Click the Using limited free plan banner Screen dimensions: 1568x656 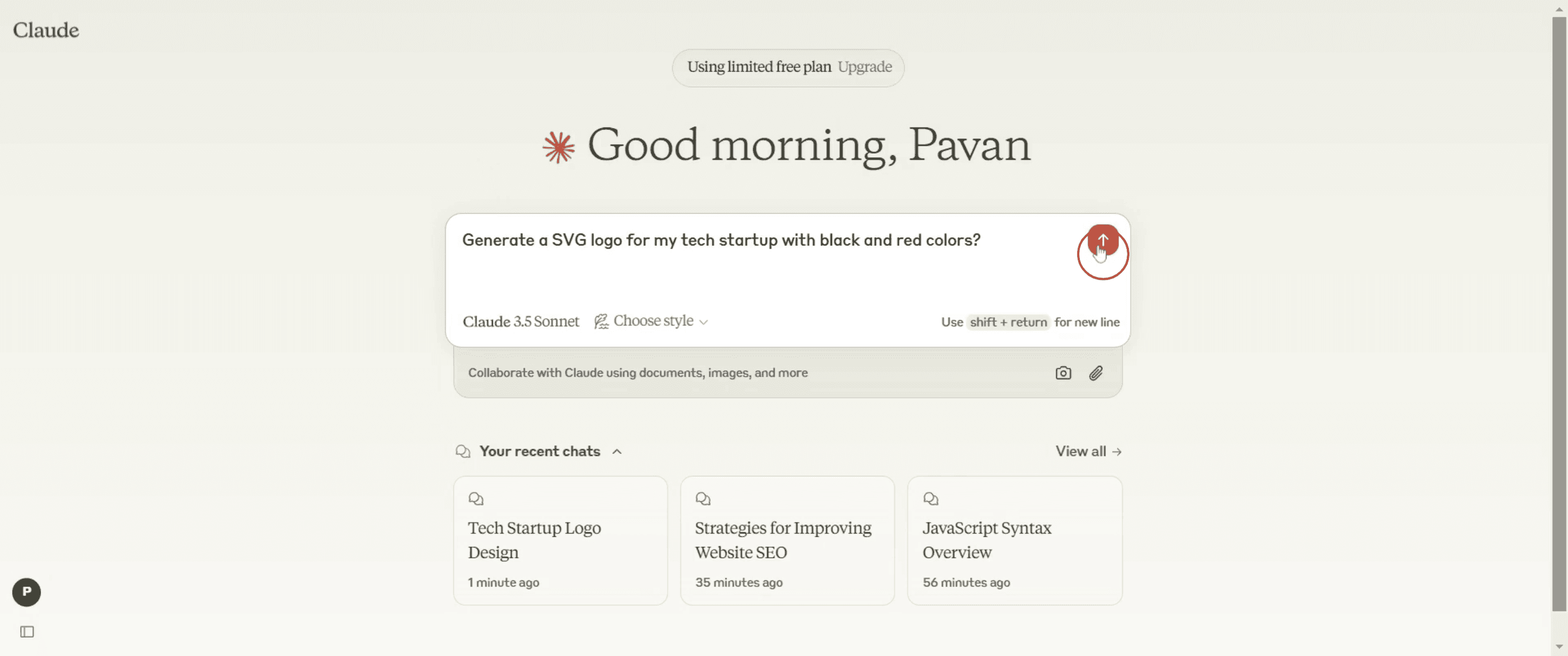point(758,67)
